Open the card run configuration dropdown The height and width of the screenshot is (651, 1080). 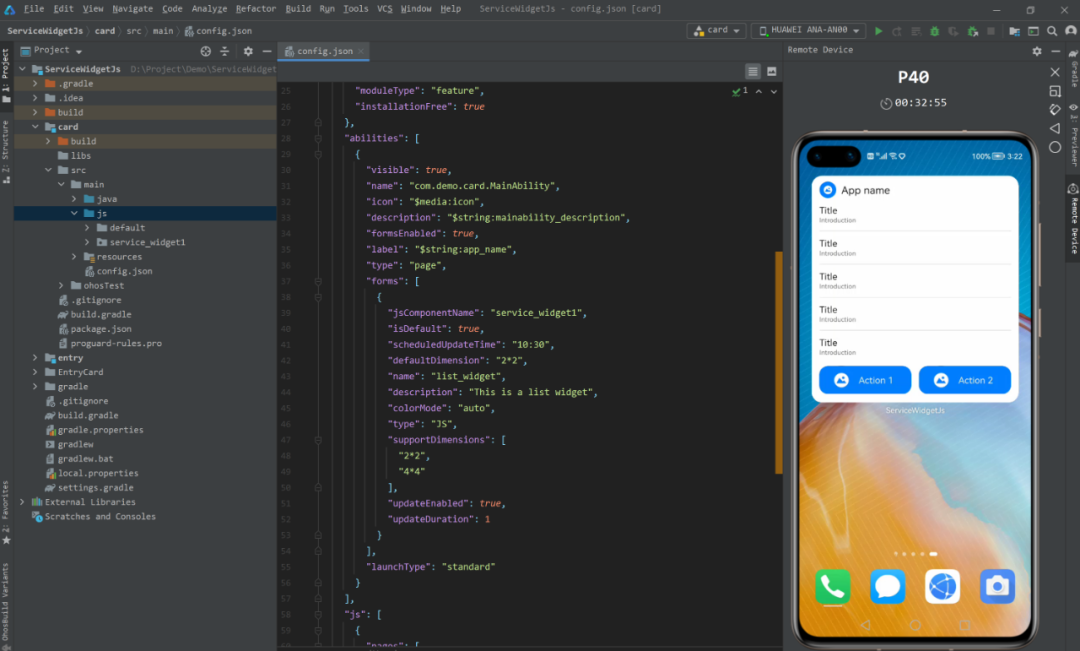tap(716, 31)
